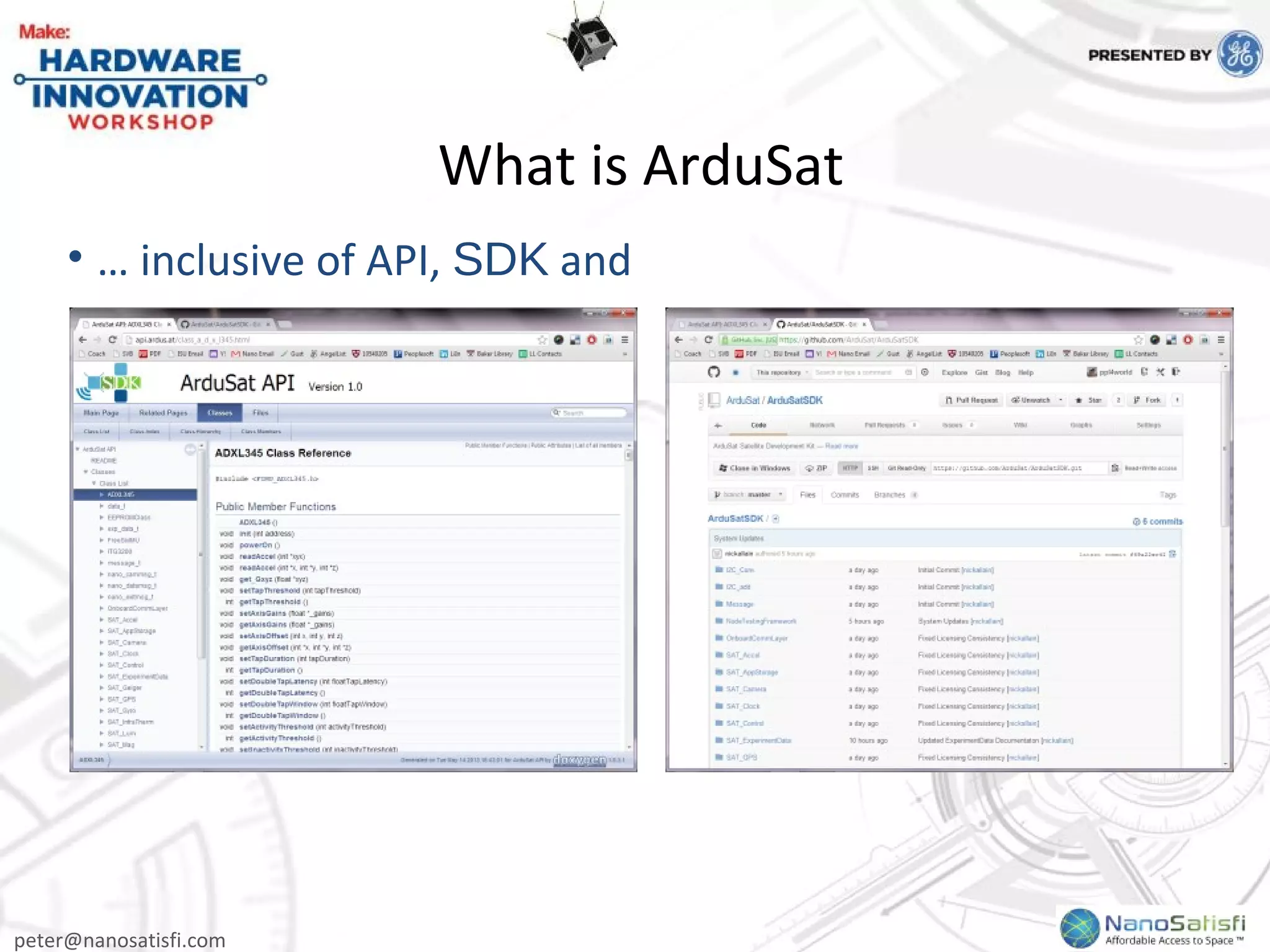Open the Explore link in GitHub header

tap(954, 372)
